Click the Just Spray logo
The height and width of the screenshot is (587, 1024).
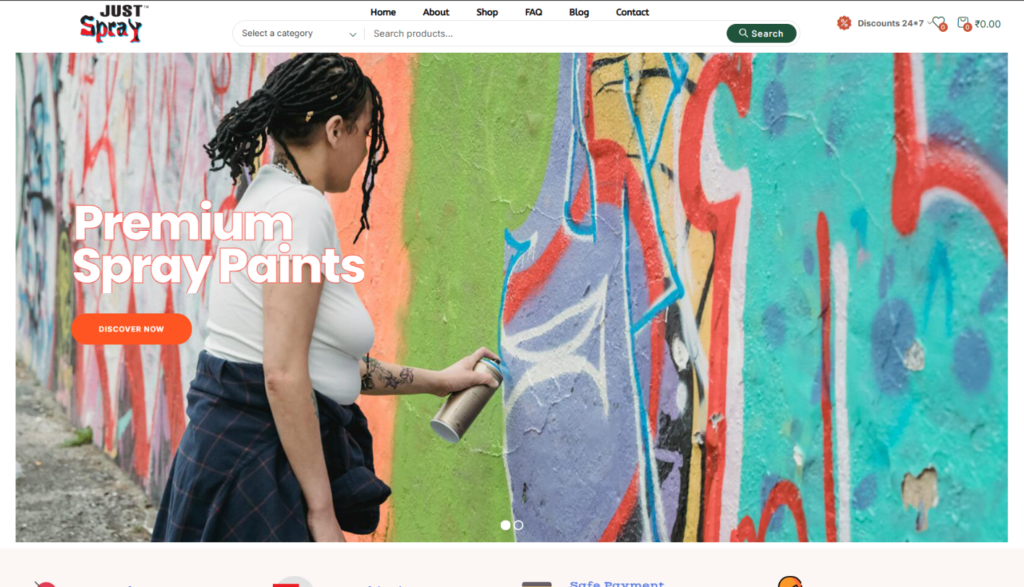pyautogui.click(x=114, y=24)
